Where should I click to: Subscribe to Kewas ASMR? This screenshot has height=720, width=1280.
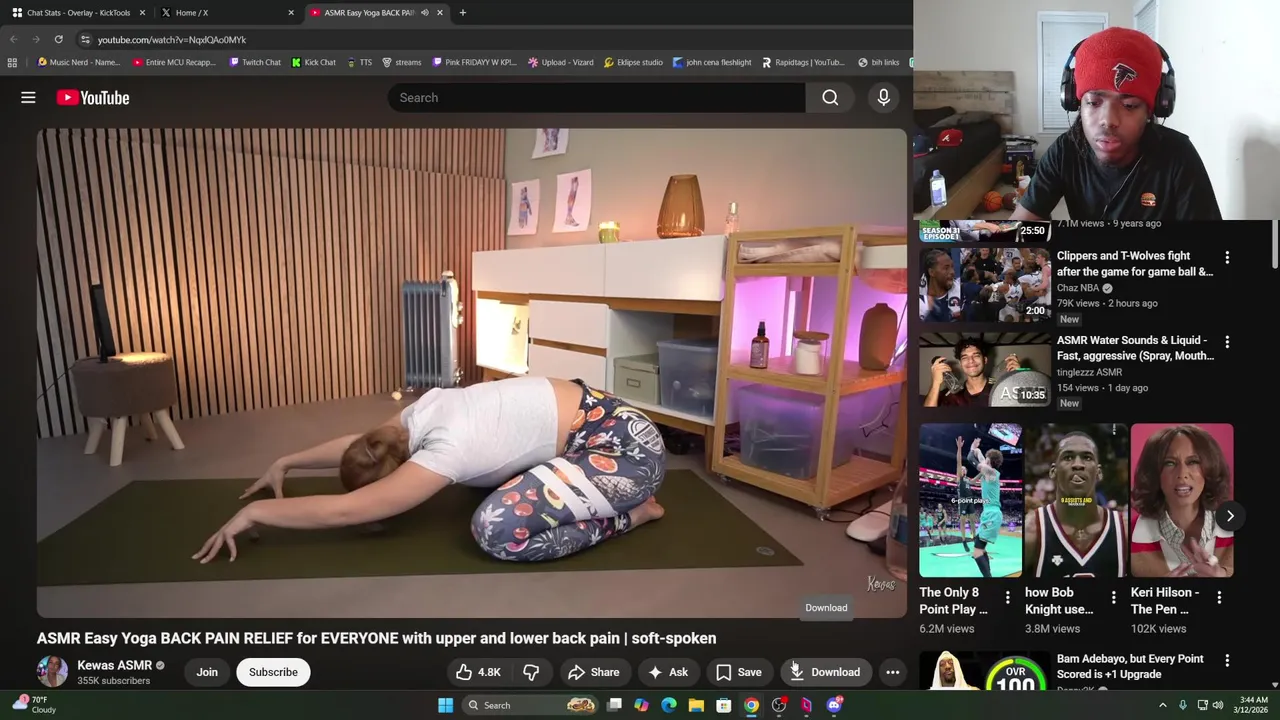[x=273, y=672]
